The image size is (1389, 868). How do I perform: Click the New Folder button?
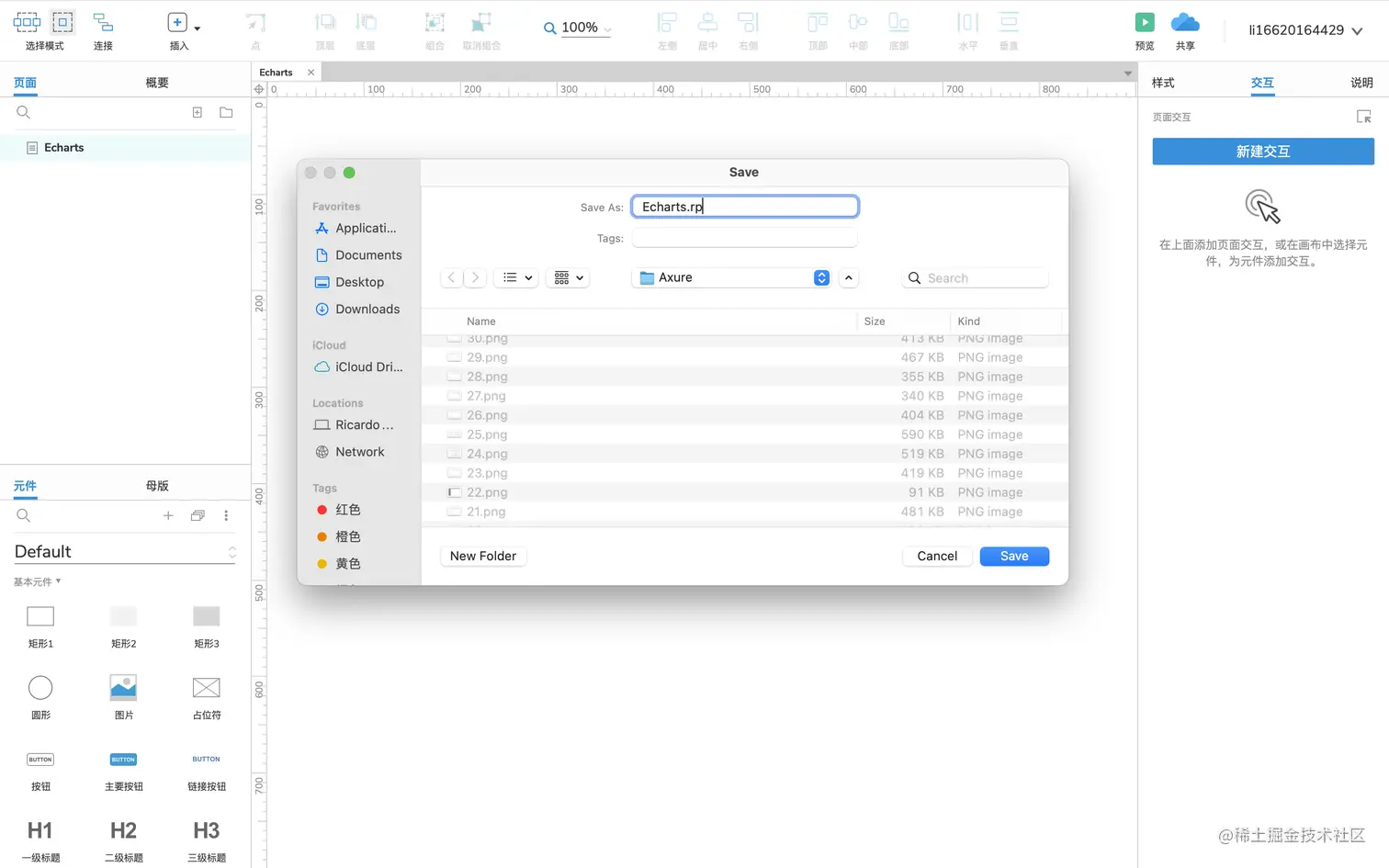point(483,556)
